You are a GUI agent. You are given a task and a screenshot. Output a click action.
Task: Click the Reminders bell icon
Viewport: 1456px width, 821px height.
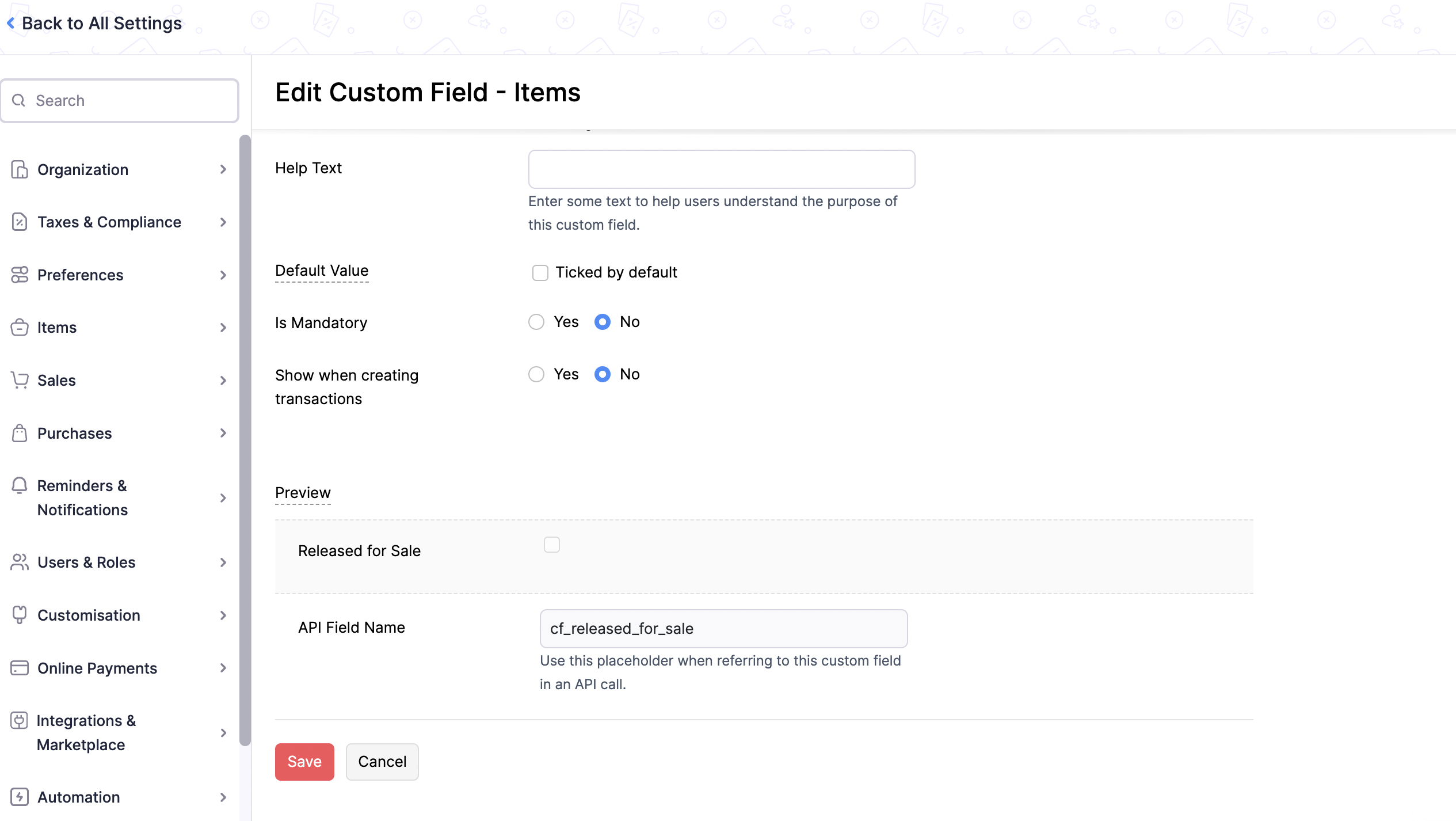tap(20, 485)
